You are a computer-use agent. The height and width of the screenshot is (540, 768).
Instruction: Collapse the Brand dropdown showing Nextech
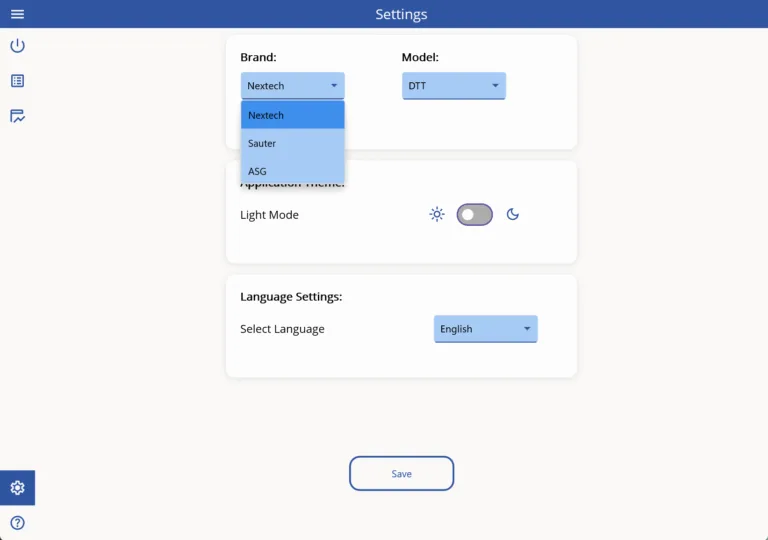click(x=292, y=86)
